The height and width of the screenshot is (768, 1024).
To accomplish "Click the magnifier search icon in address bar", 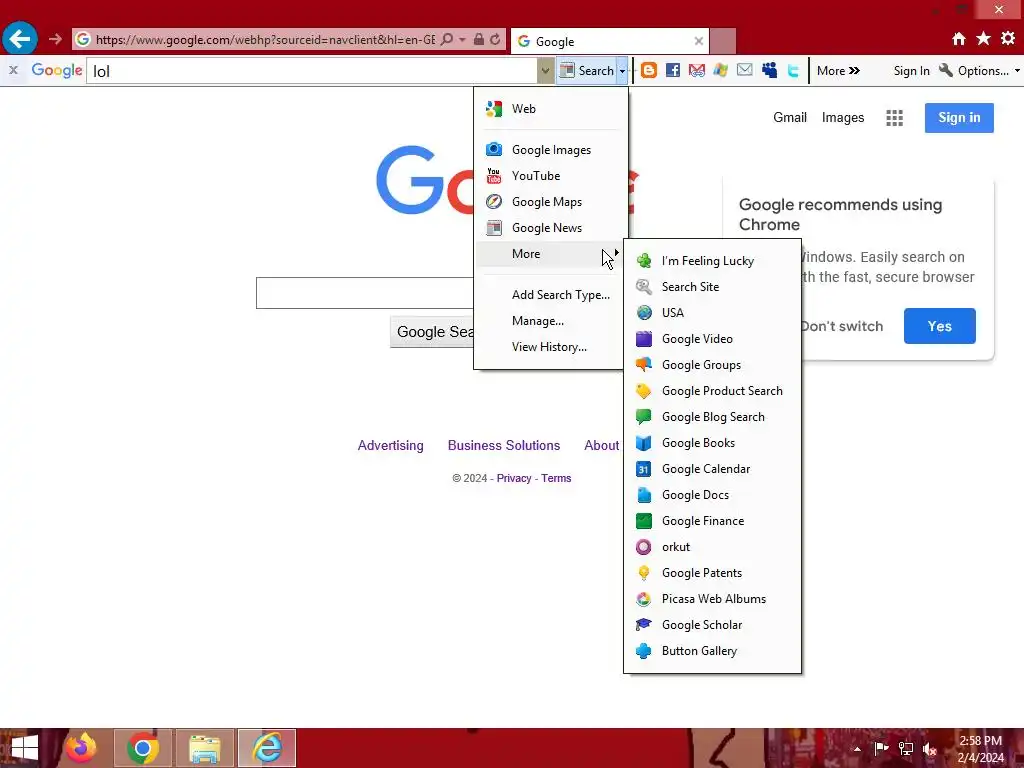I will pos(447,39).
